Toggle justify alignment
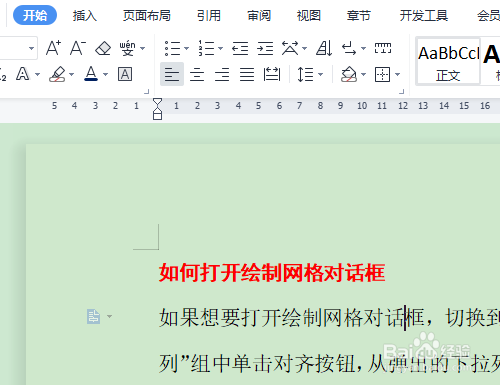The width and height of the screenshot is (500, 385). pyautogui.click(x=247, y=74)
